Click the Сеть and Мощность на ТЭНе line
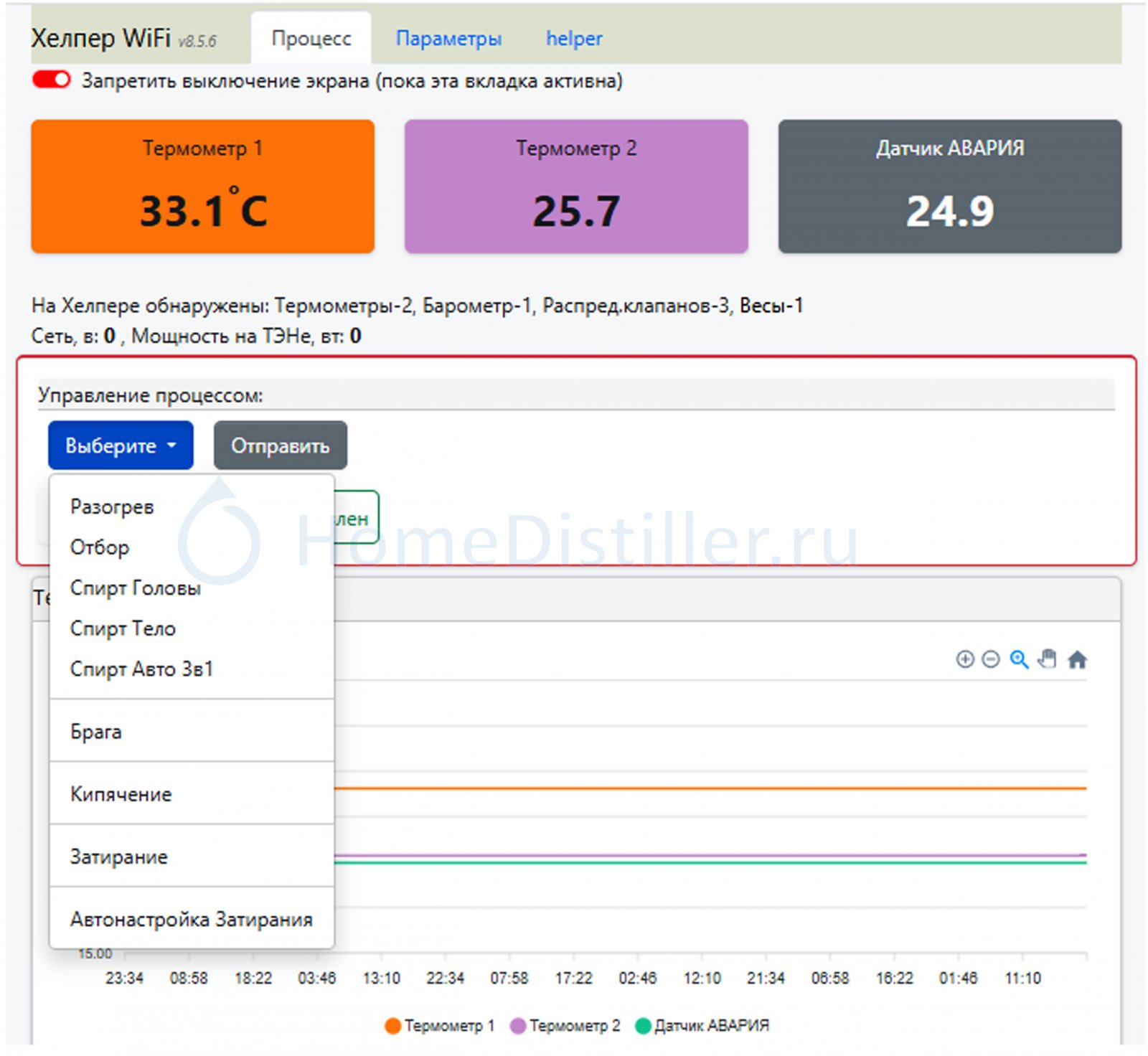This screenshot has width=1148, height=1056. [x=197, y=336]
